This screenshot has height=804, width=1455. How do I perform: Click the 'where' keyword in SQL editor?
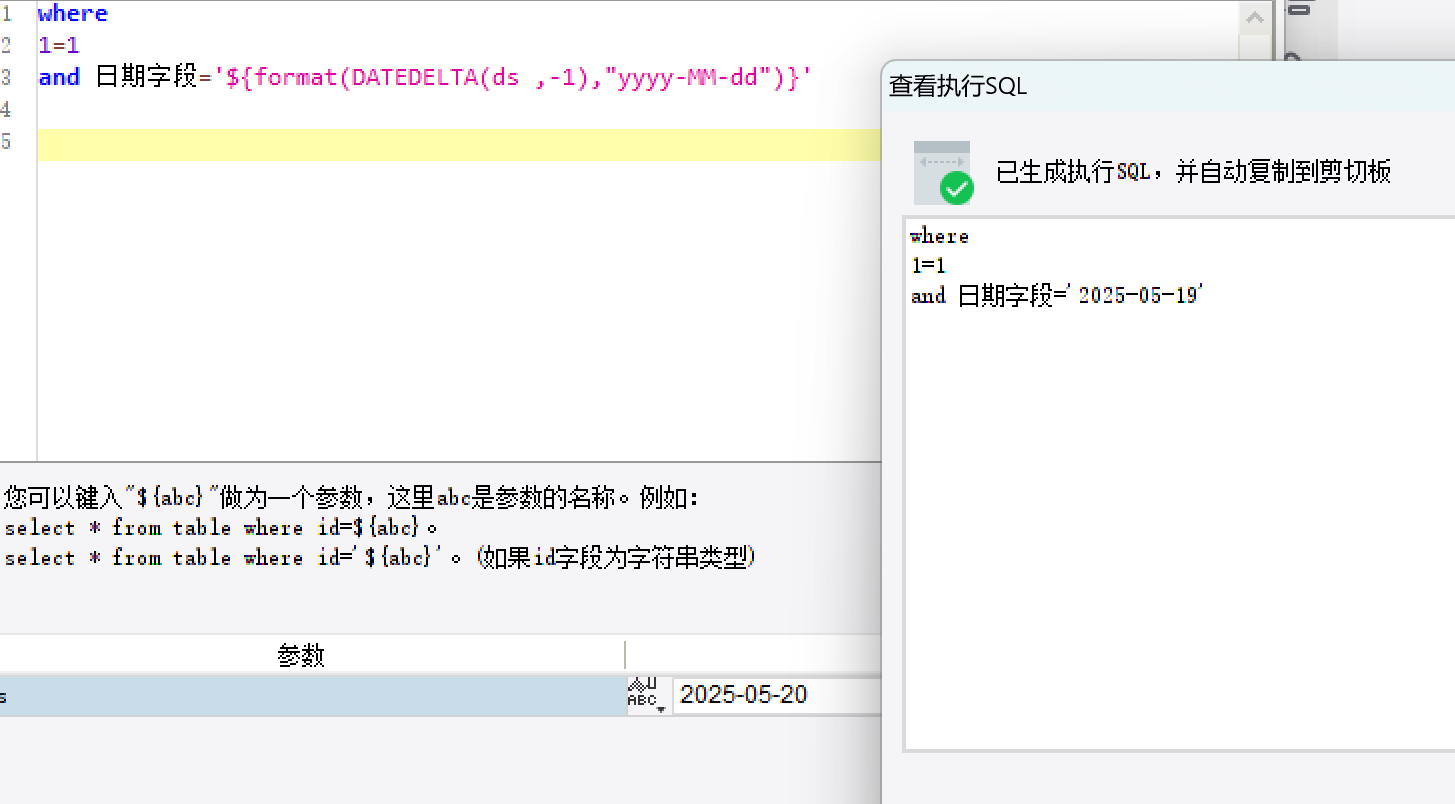point(72,14)
